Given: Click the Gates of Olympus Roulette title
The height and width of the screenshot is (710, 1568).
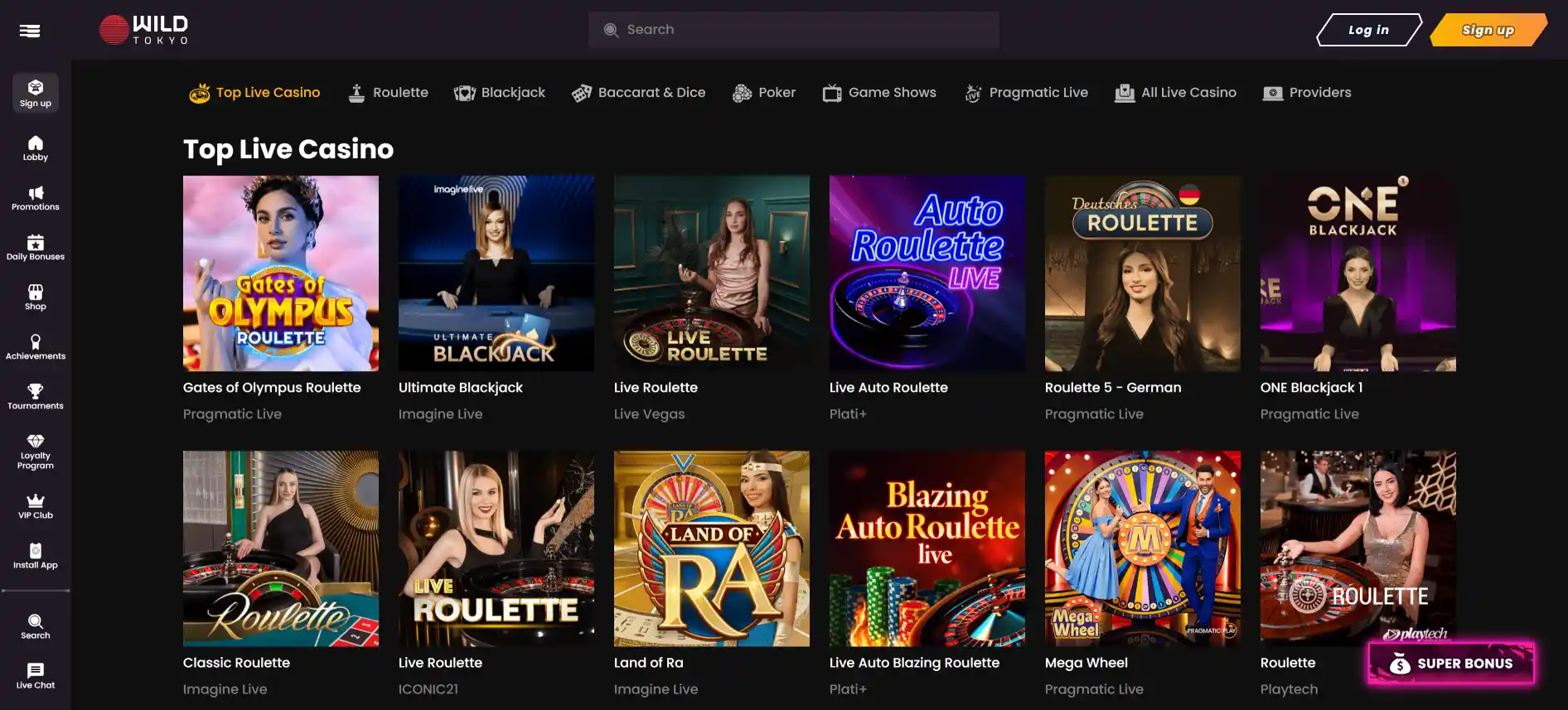Looking at the screenshot, I should tap(272, 388).
